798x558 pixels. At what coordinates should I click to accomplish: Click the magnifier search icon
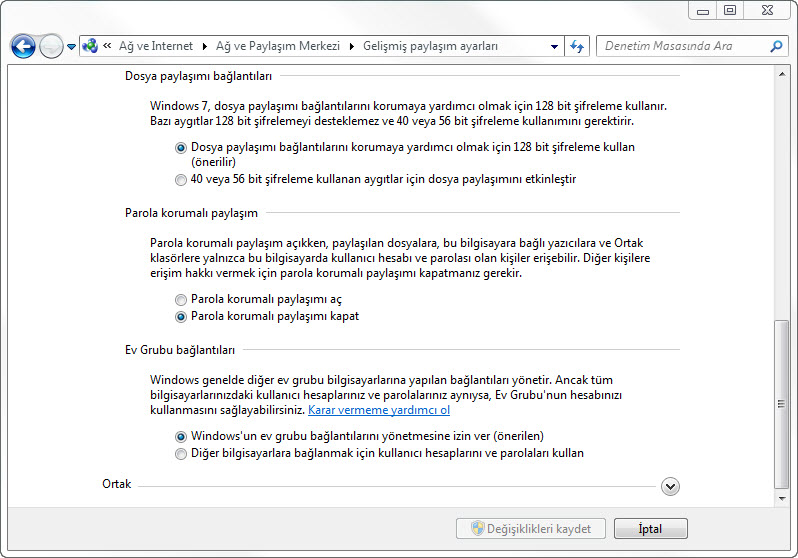click(x=776, y=46)
